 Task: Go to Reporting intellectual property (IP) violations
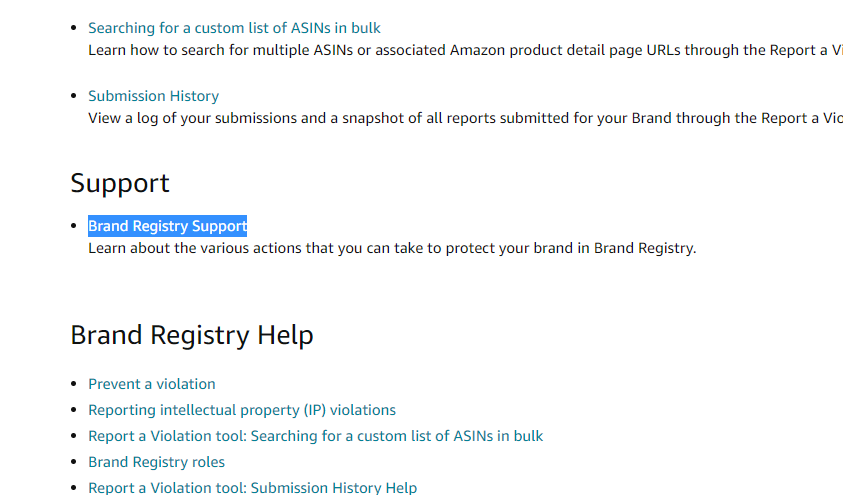tap(241, 410)
